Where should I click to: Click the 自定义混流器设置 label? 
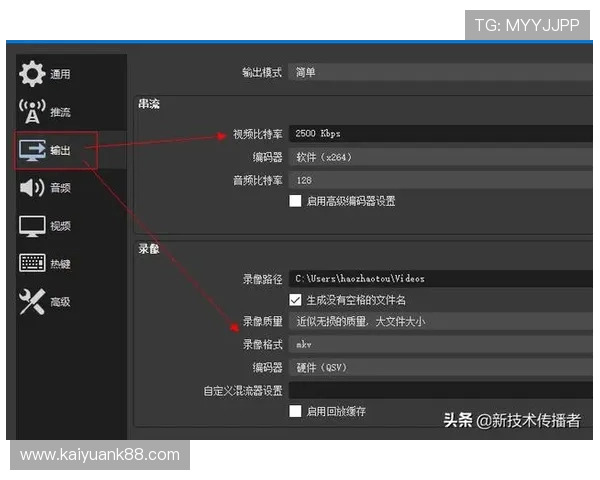243,391
